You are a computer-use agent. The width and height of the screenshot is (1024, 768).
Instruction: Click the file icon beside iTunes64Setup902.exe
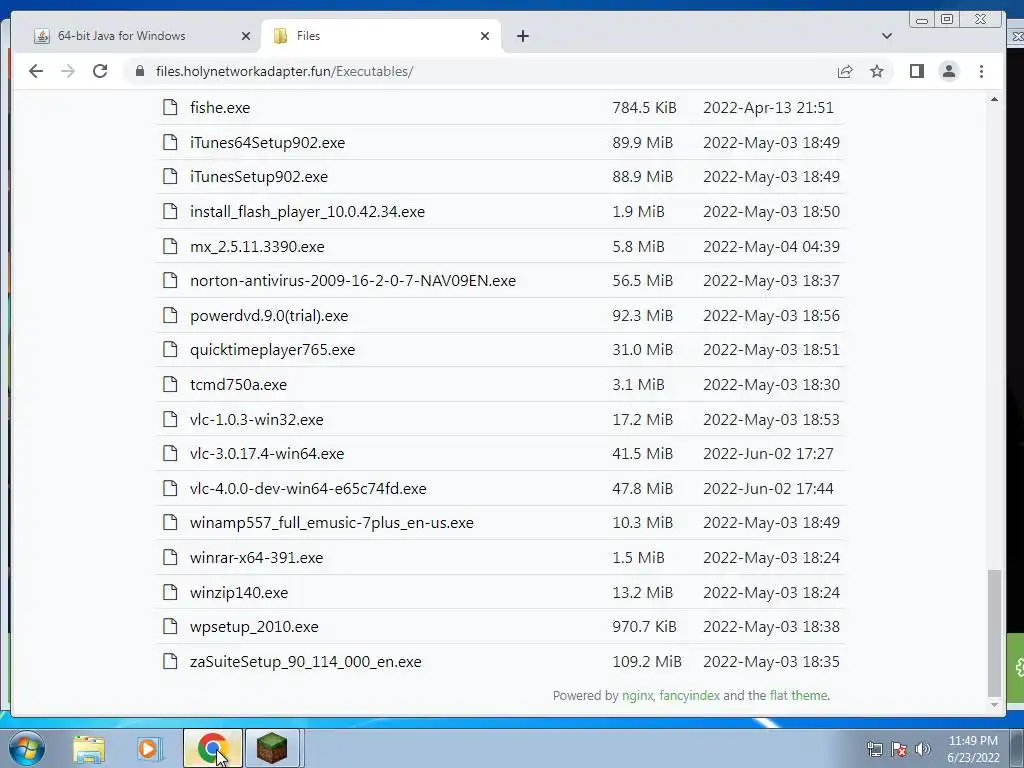170,142
